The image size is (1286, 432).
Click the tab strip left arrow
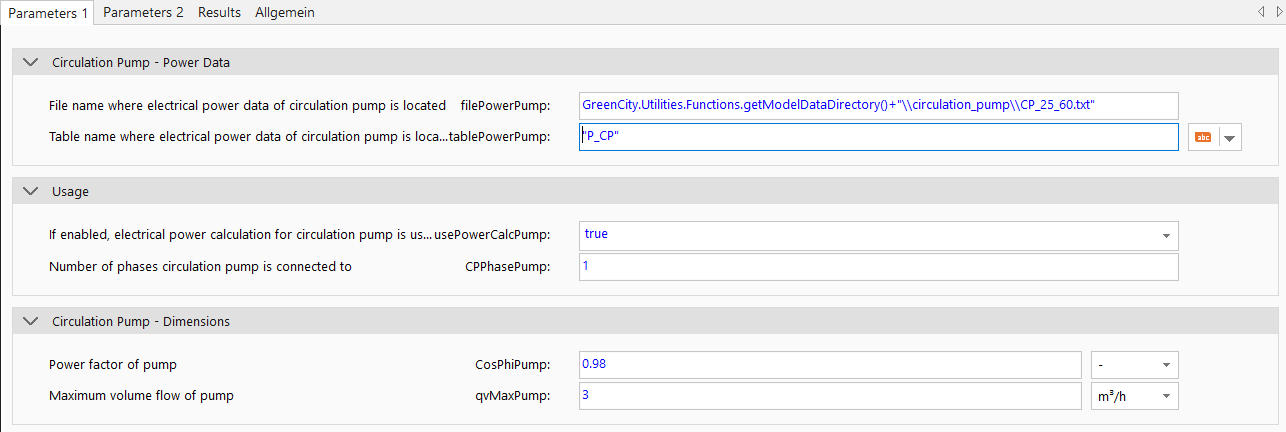pyautogui.click(x=1263, y=12)
